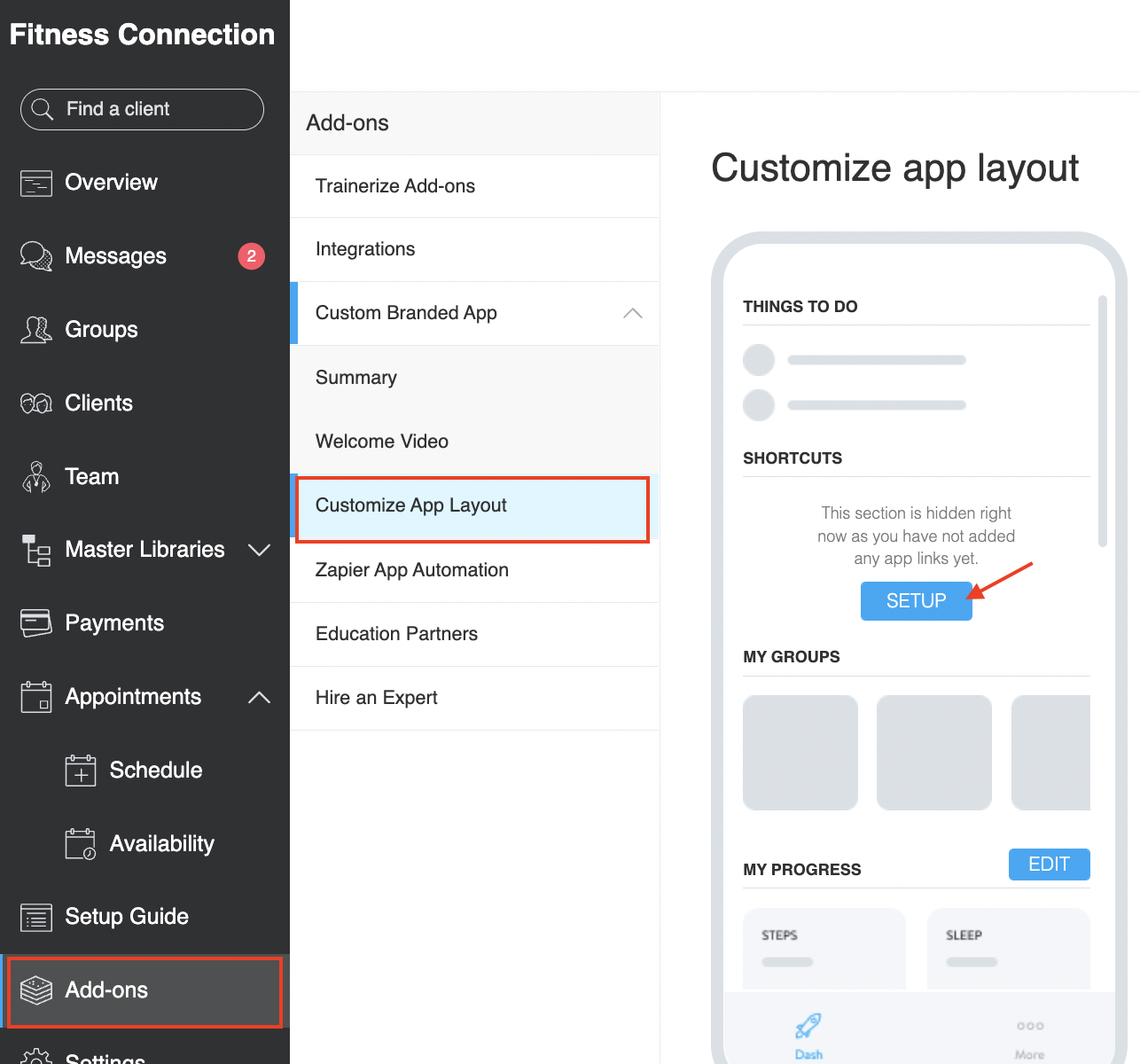Click the Team trainer icon

click(36, 477)
